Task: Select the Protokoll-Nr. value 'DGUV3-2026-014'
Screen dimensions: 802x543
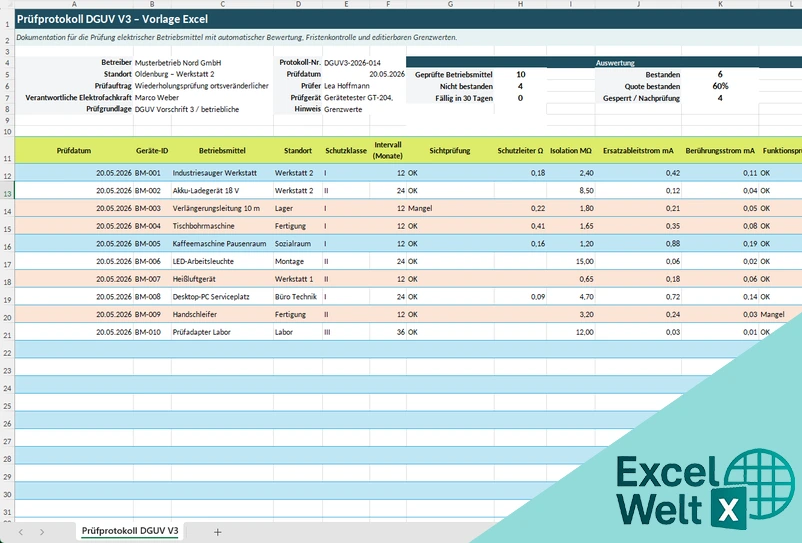Action: (352, 62)
